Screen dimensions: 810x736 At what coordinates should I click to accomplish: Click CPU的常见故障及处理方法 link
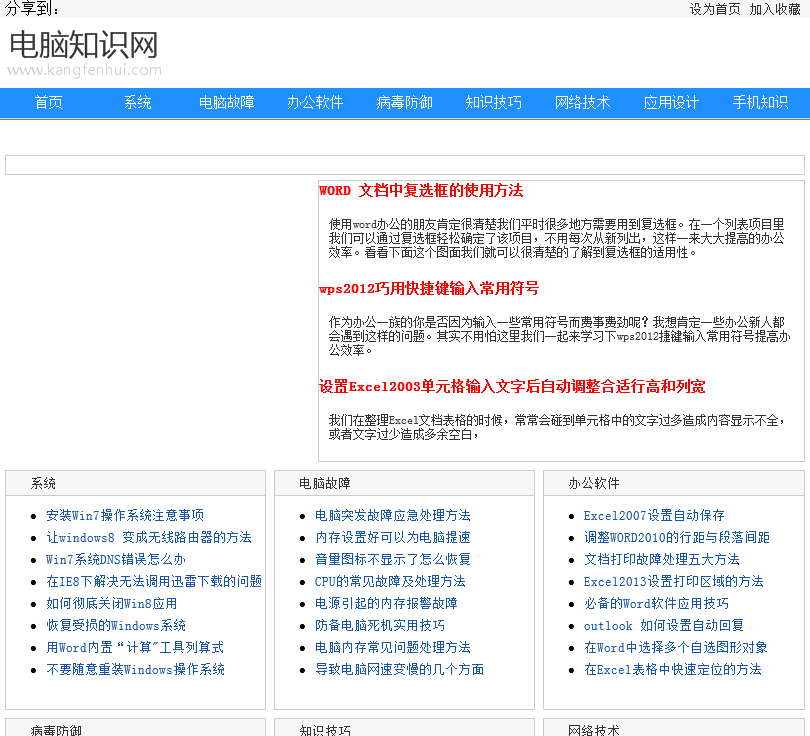tap(390, 581)
